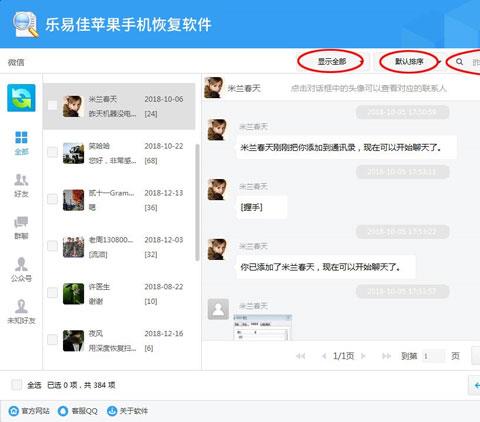Select the 笑哈哈 conversation row
480x422 pixels.
[x=119, y=153]
